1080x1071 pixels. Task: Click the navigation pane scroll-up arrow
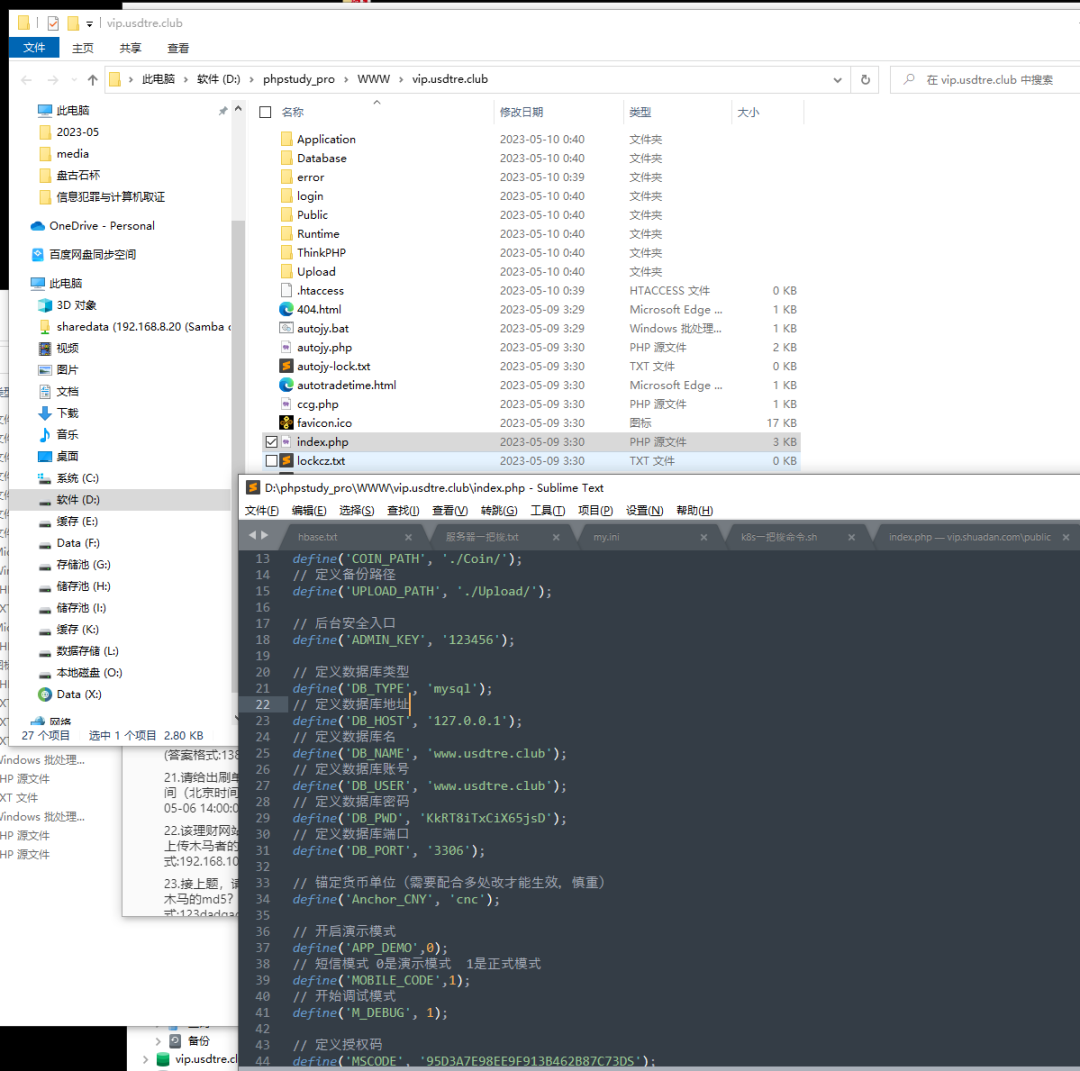tap(238, 110)
